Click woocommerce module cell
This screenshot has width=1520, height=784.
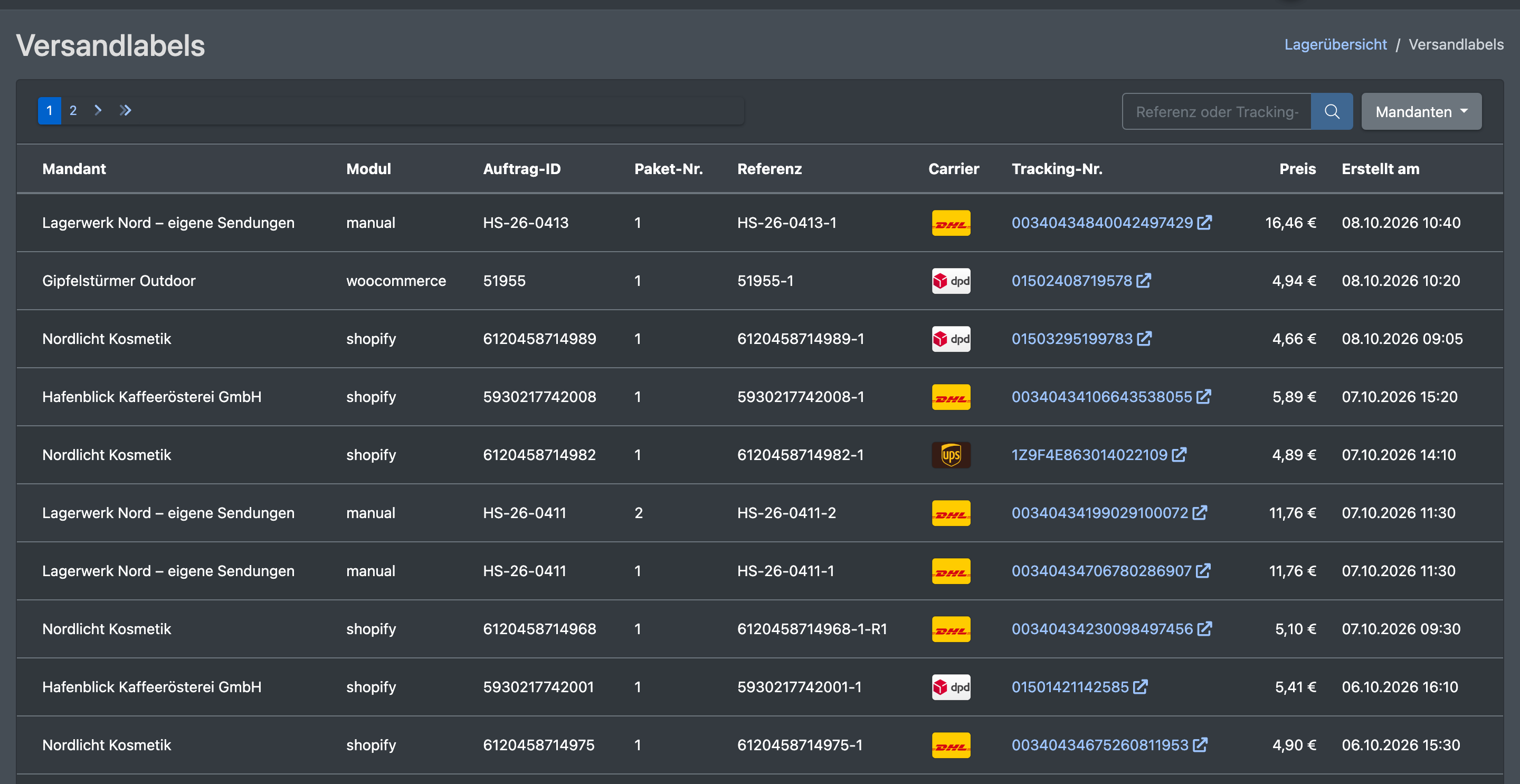396,281
